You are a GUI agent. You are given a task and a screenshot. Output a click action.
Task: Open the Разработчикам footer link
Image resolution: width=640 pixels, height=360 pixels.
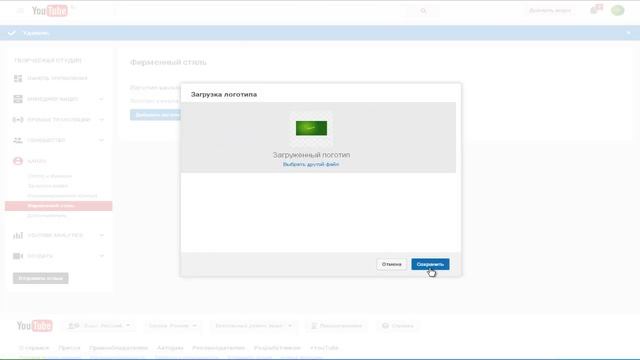[x=277, y=348]
